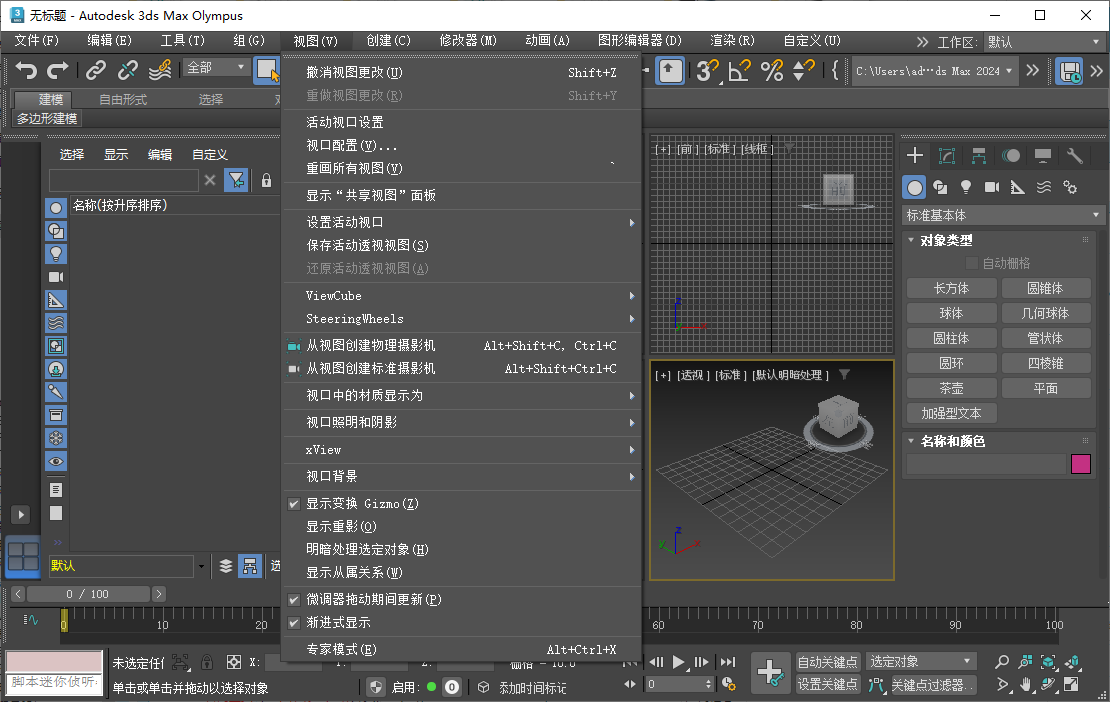Expand the SteeringWheels submenu

(462, 319)
